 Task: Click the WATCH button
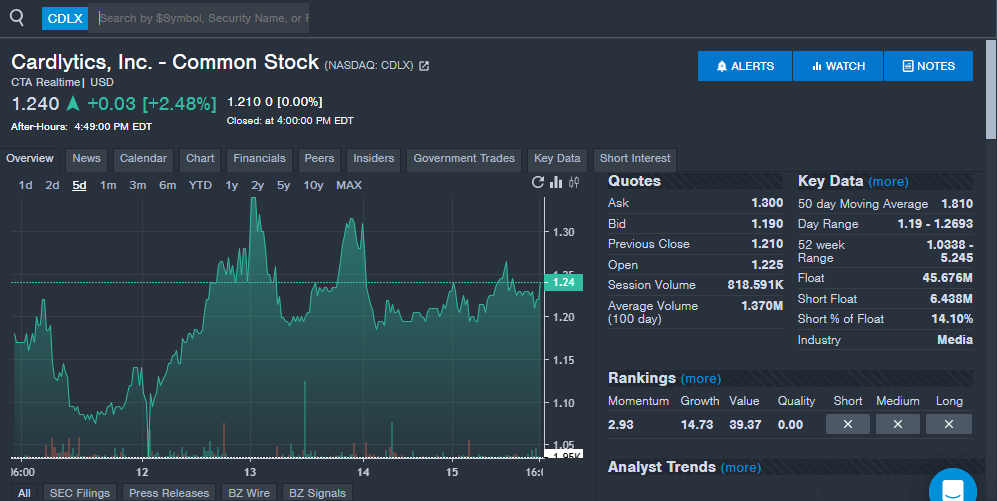tap(838, 66)
